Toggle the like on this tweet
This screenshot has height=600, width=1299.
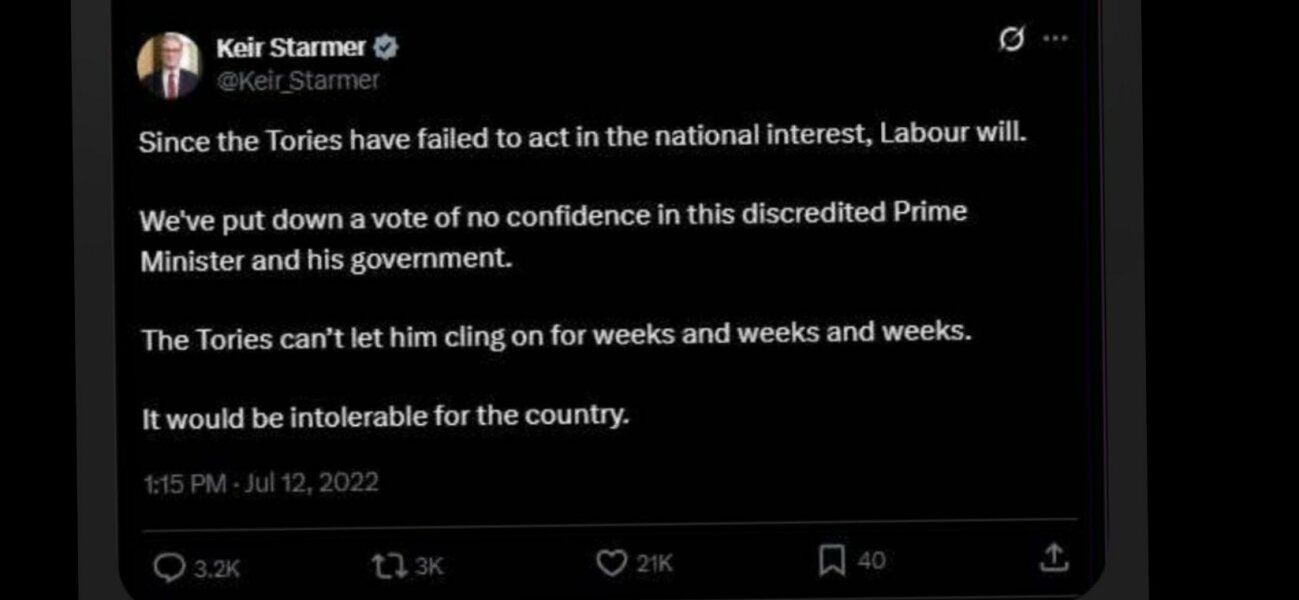pyautogui.click(x=611, y=565)
